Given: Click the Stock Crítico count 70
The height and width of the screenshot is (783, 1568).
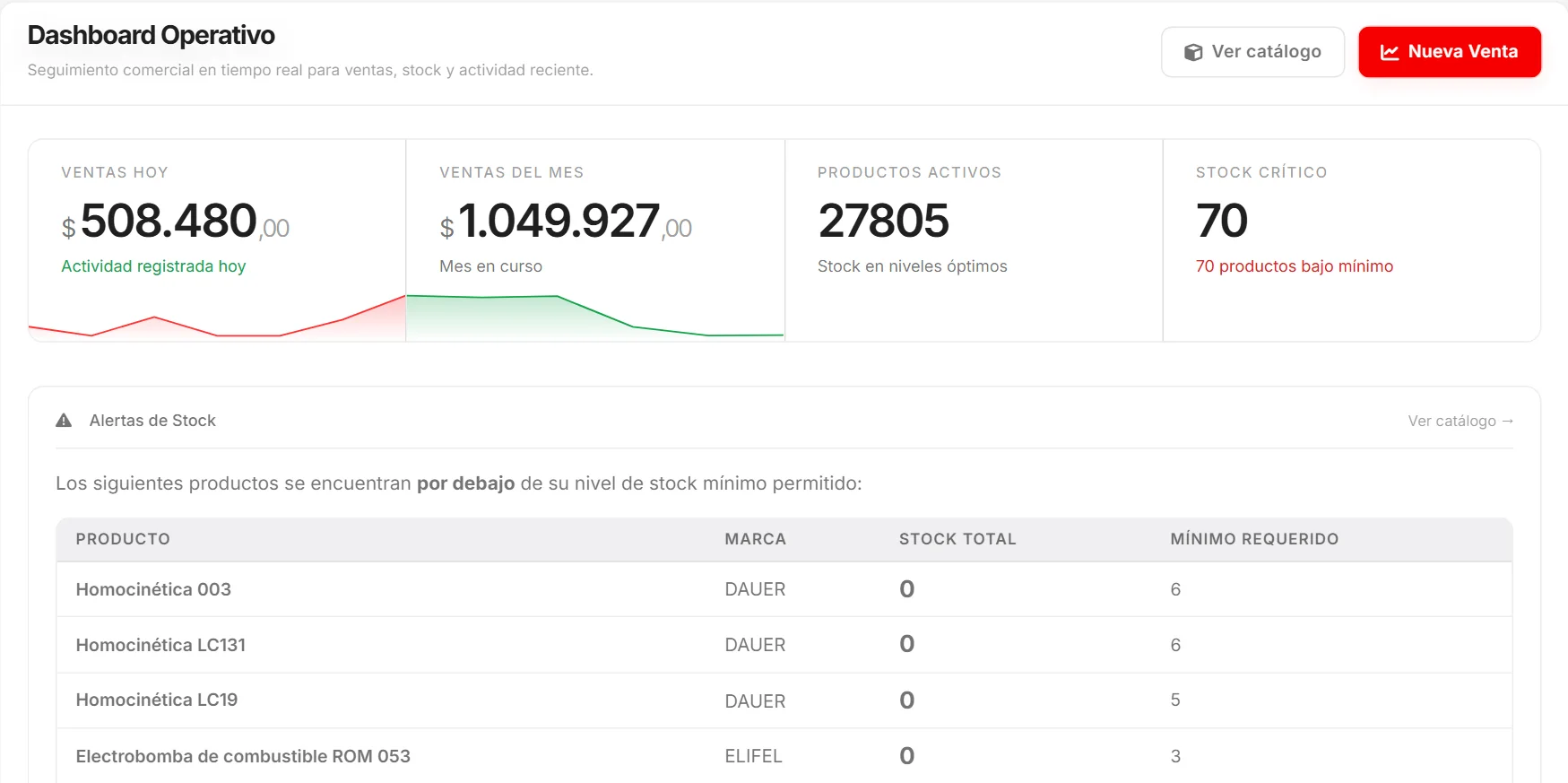Looking at the screenshot, I should tap(1222, 221).
